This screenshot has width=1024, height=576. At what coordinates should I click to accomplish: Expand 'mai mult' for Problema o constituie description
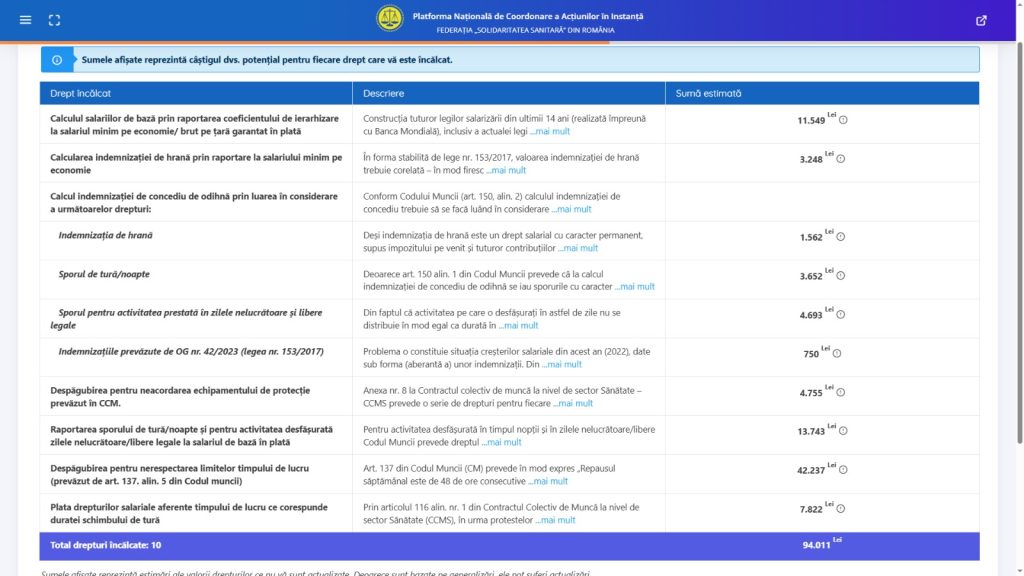562,364
